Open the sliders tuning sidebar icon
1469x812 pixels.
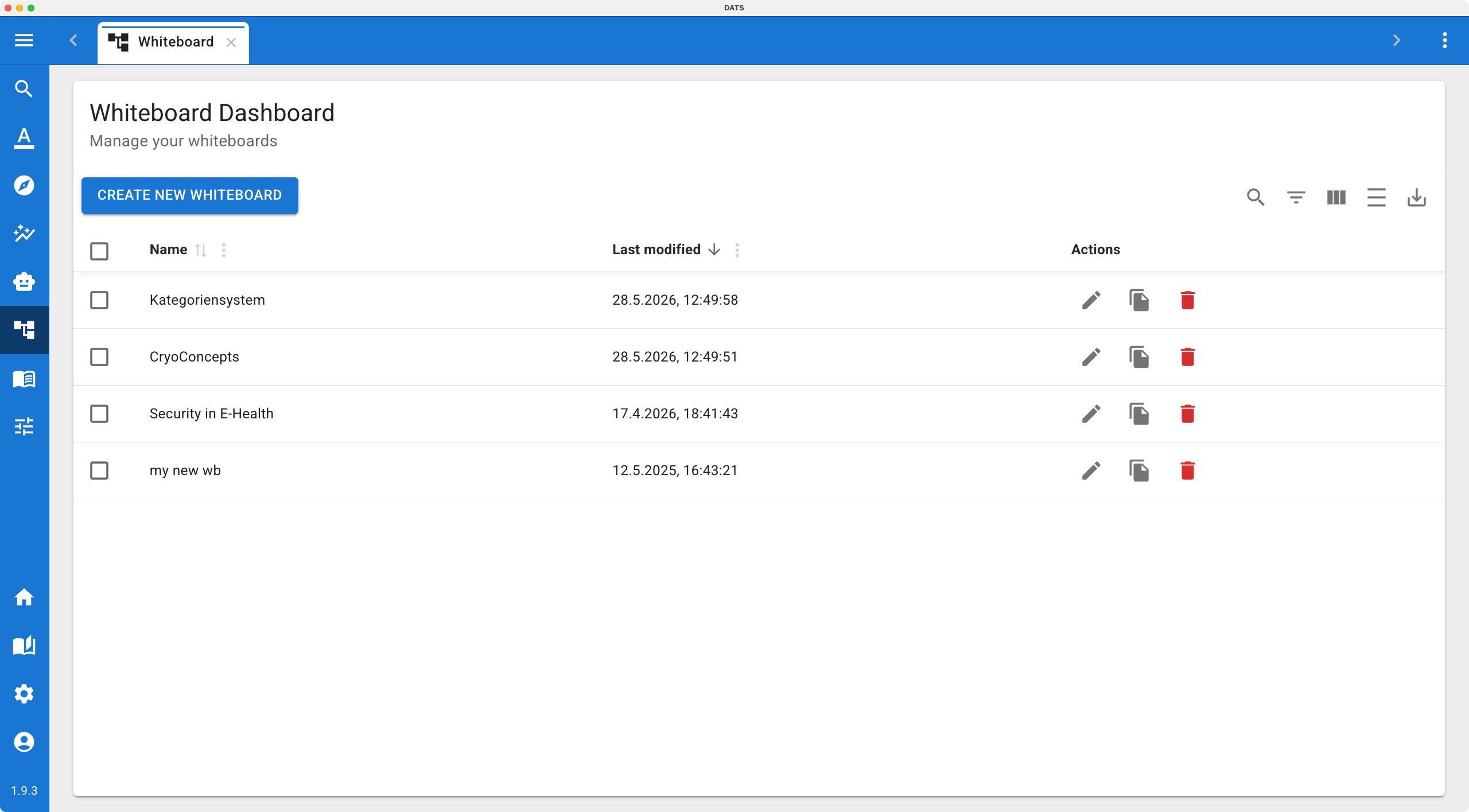coord(24,426)
